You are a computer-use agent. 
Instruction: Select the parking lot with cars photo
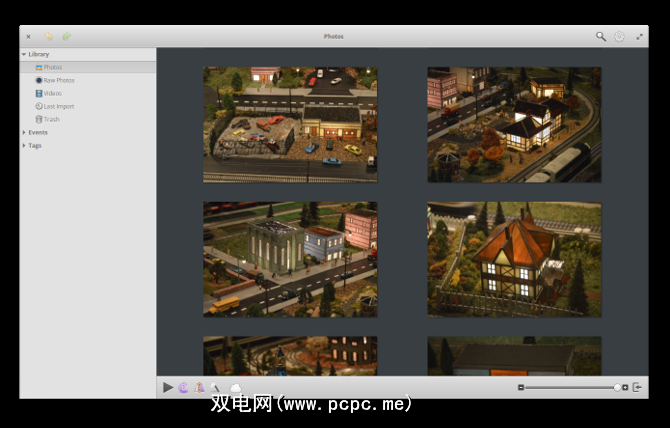pyautogui.click(x=290, y=125)
